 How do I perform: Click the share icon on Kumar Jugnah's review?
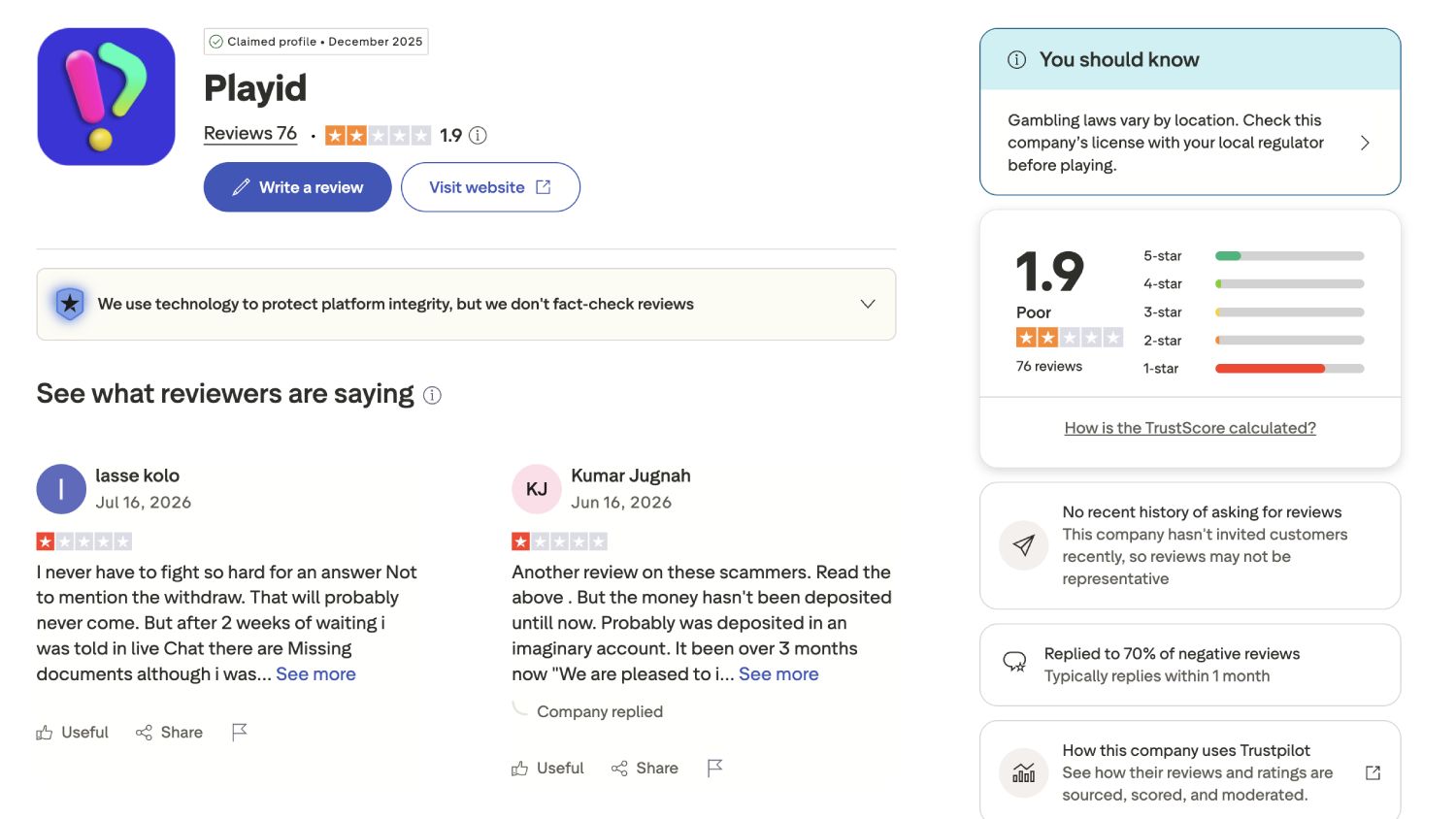click(x=619, y=769)
